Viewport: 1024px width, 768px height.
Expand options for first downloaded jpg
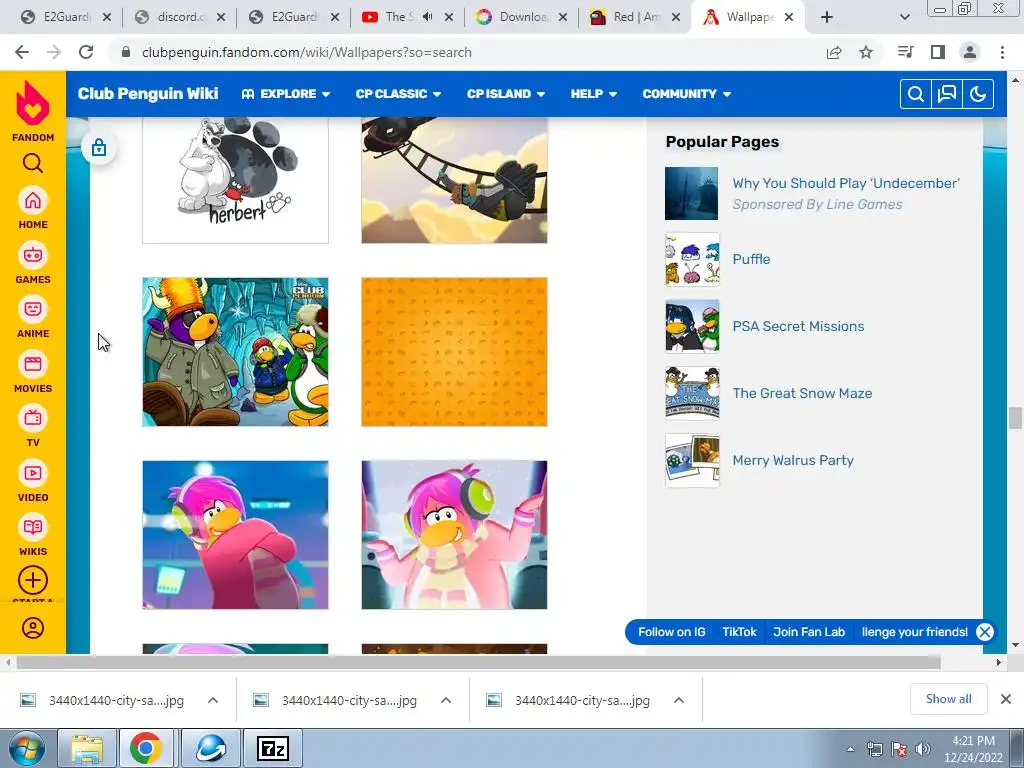click(x=213, y=700)
